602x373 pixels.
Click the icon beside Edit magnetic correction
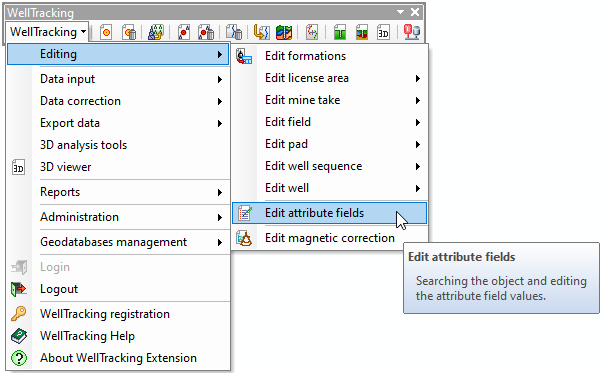tap(244, 238)
